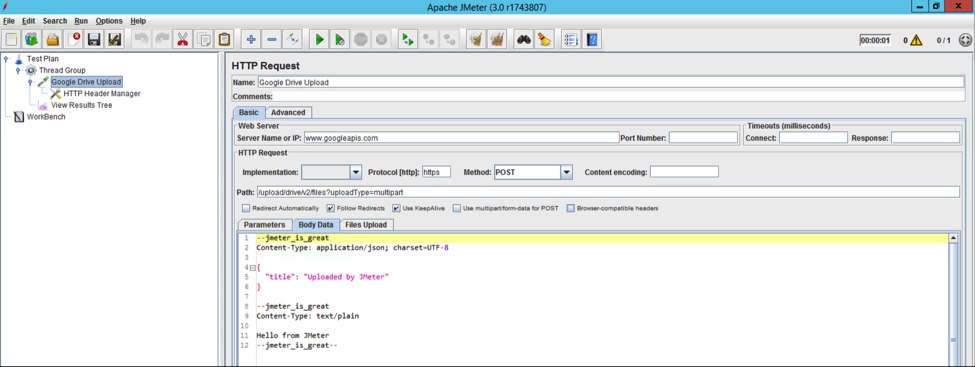
Task: Click the Clear All results icon
Action: click(497, 40)
